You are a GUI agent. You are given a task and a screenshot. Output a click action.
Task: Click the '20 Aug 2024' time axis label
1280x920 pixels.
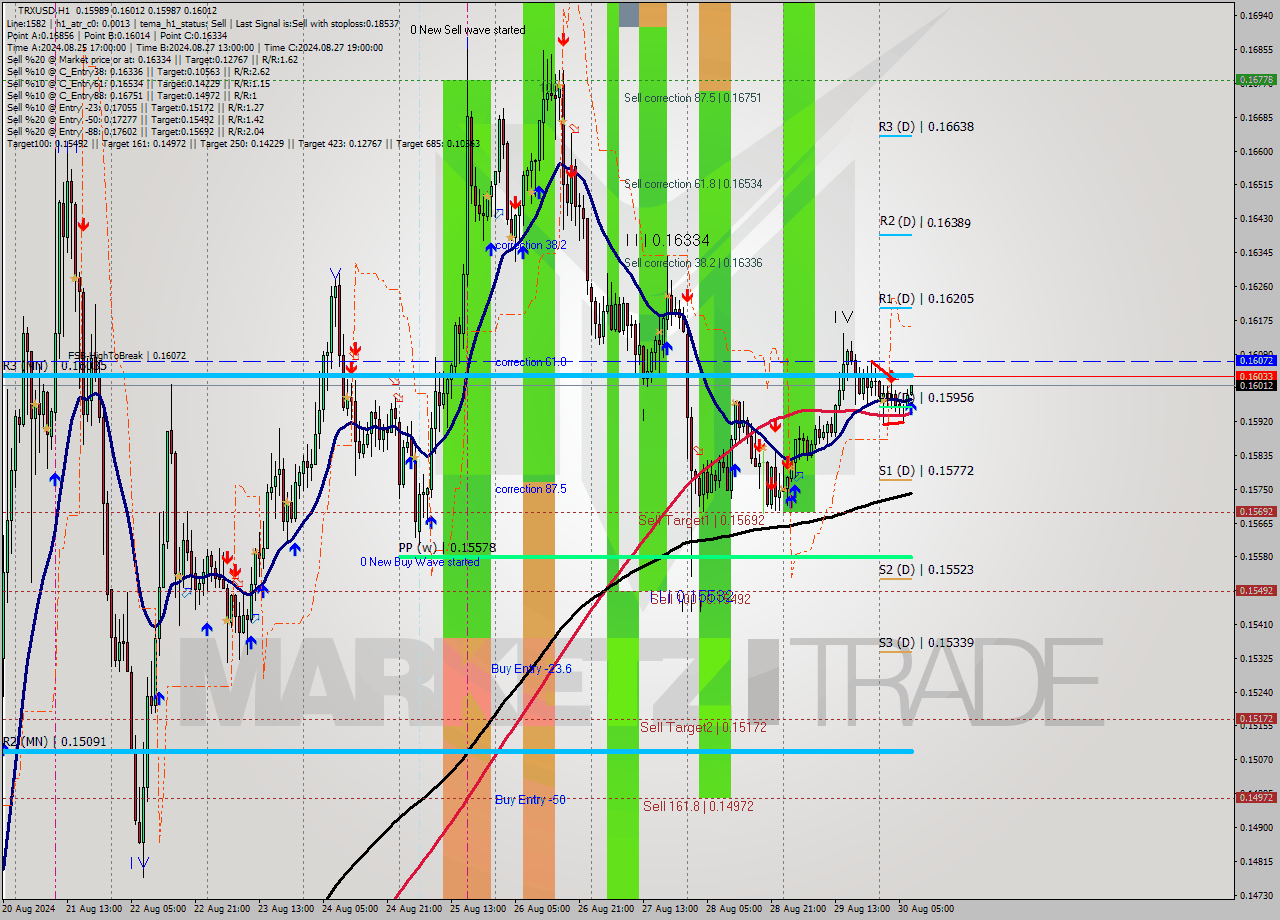pyautogui.click(x=29, y=909)
